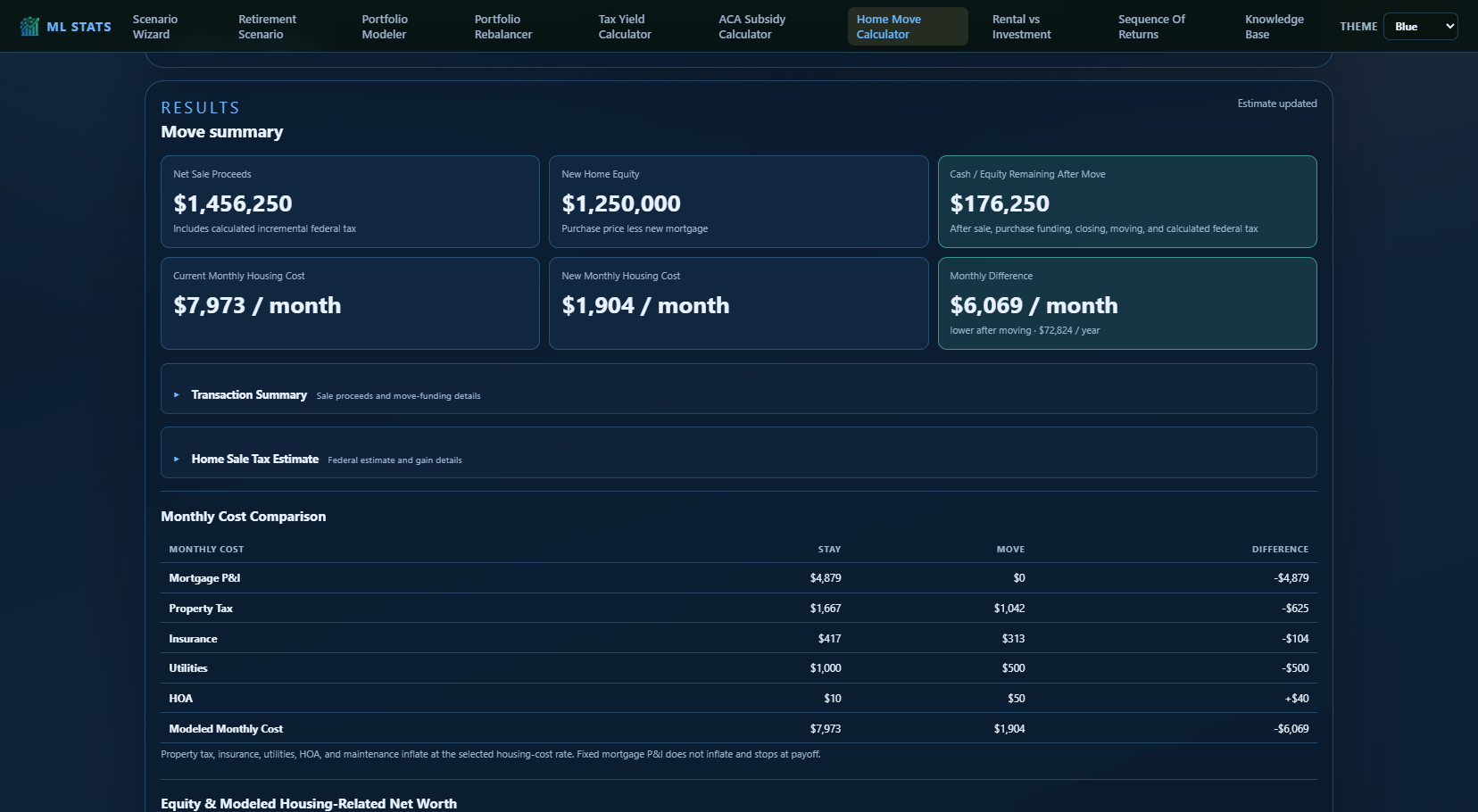
Task: Click the -$4,879 mortgage difference cell
Action: tap(1291, 578)
